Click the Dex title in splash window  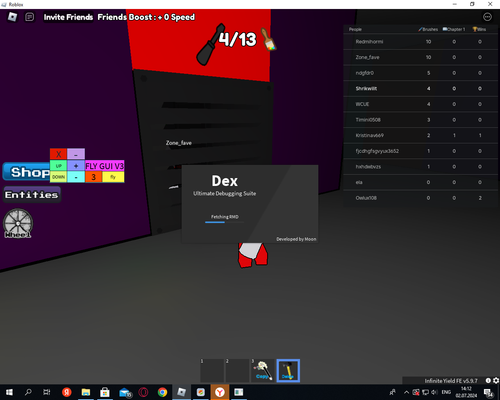coord(225,181)
